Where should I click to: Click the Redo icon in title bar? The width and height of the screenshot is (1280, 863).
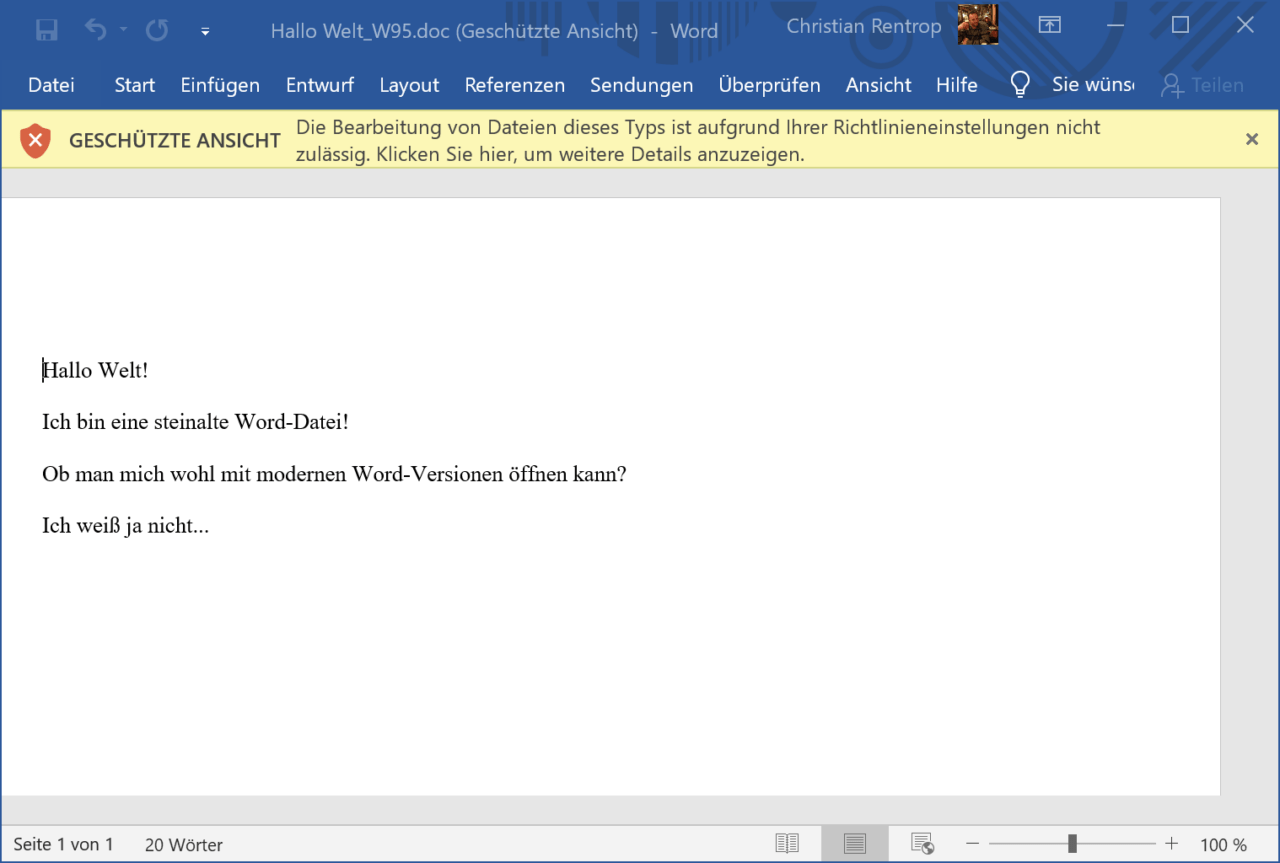[157, 30]
